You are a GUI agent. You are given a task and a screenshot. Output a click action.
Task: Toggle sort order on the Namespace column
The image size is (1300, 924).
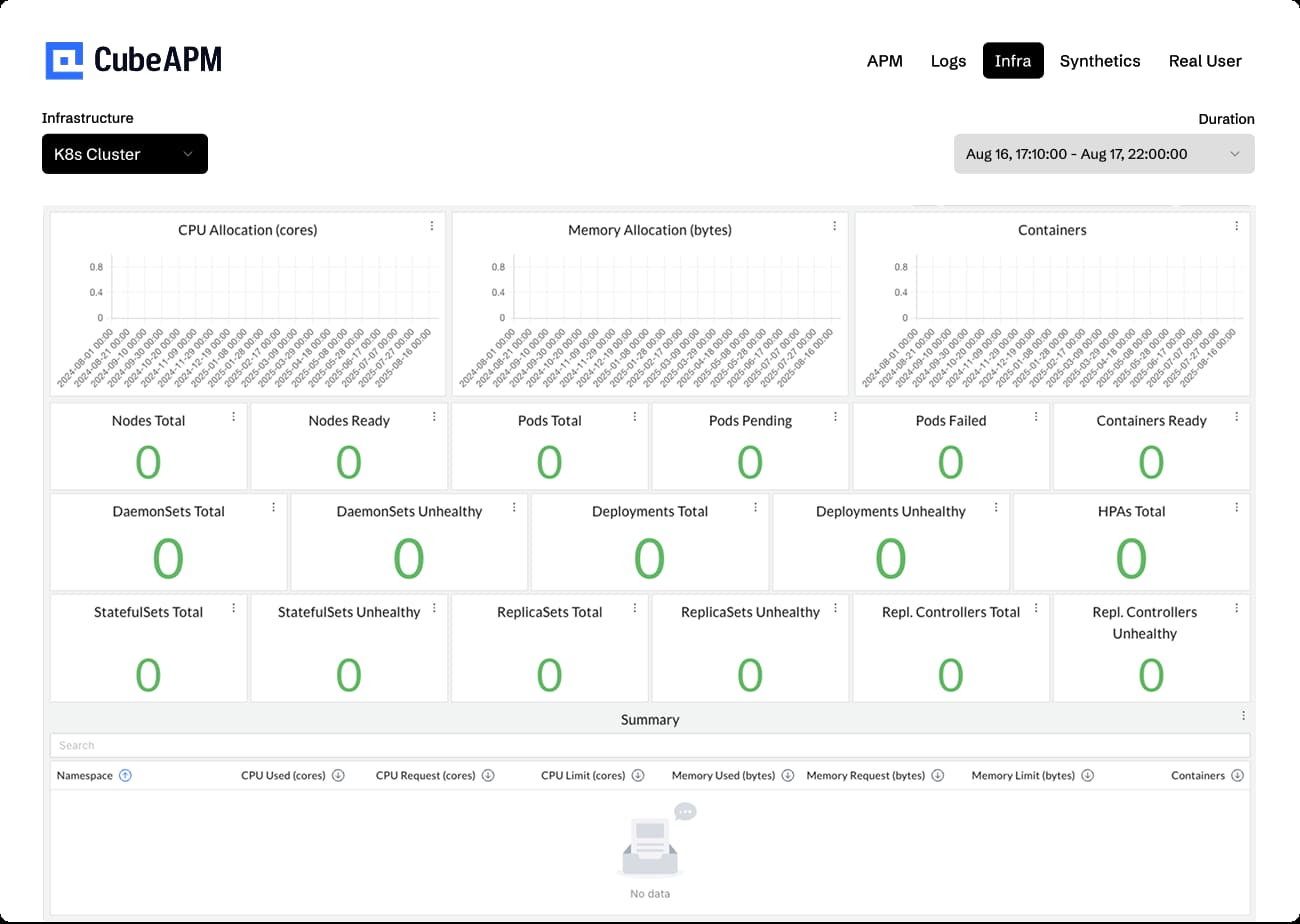tap(125, 775)
